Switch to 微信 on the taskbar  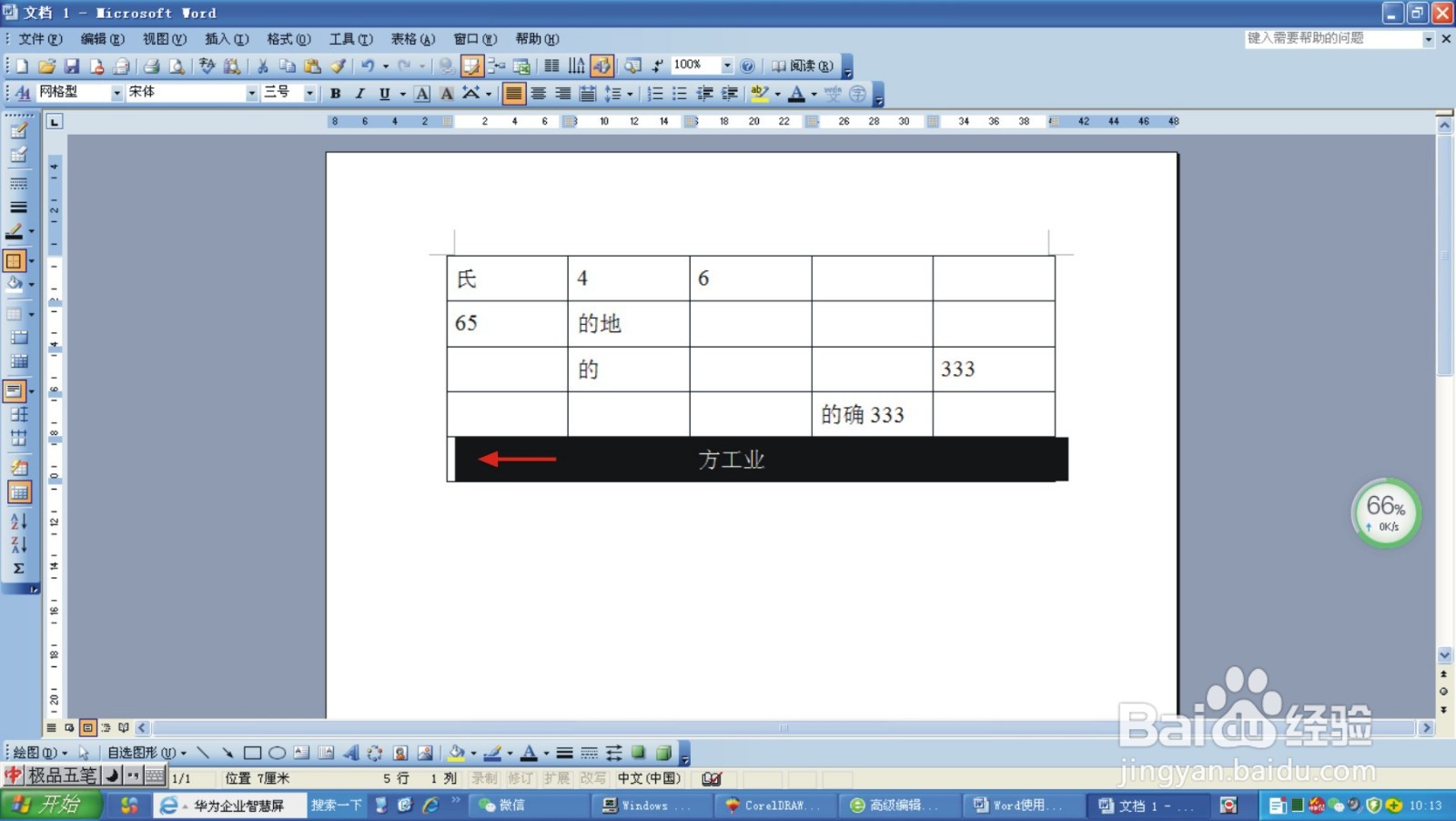click(x=530, y=805)
